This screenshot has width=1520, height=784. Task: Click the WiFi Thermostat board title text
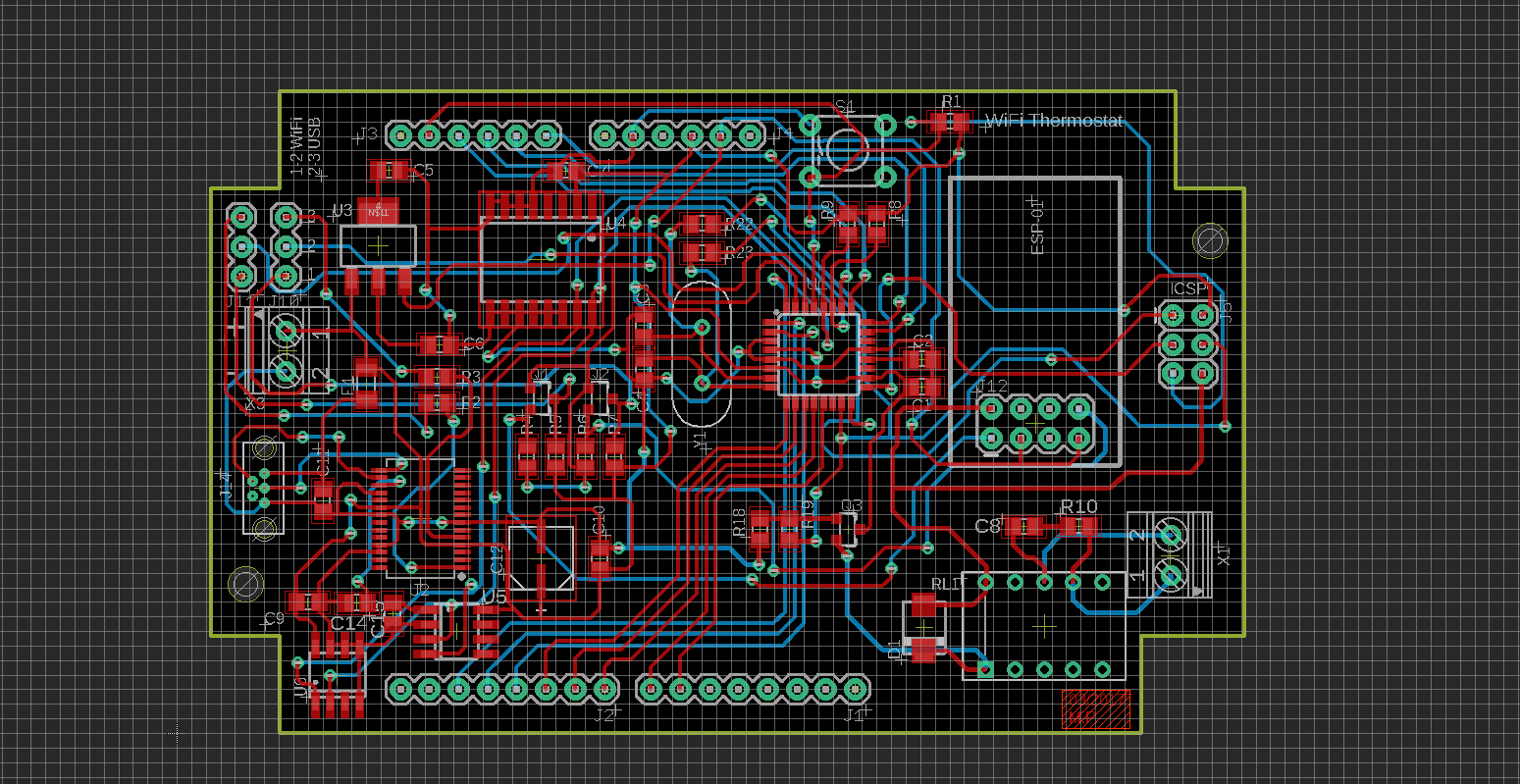(x=1054, y=121)
